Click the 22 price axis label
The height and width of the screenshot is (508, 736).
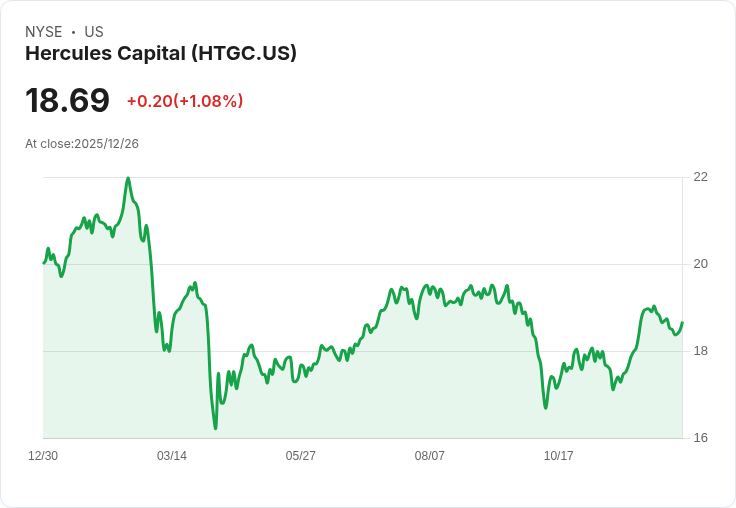point(700,177)
